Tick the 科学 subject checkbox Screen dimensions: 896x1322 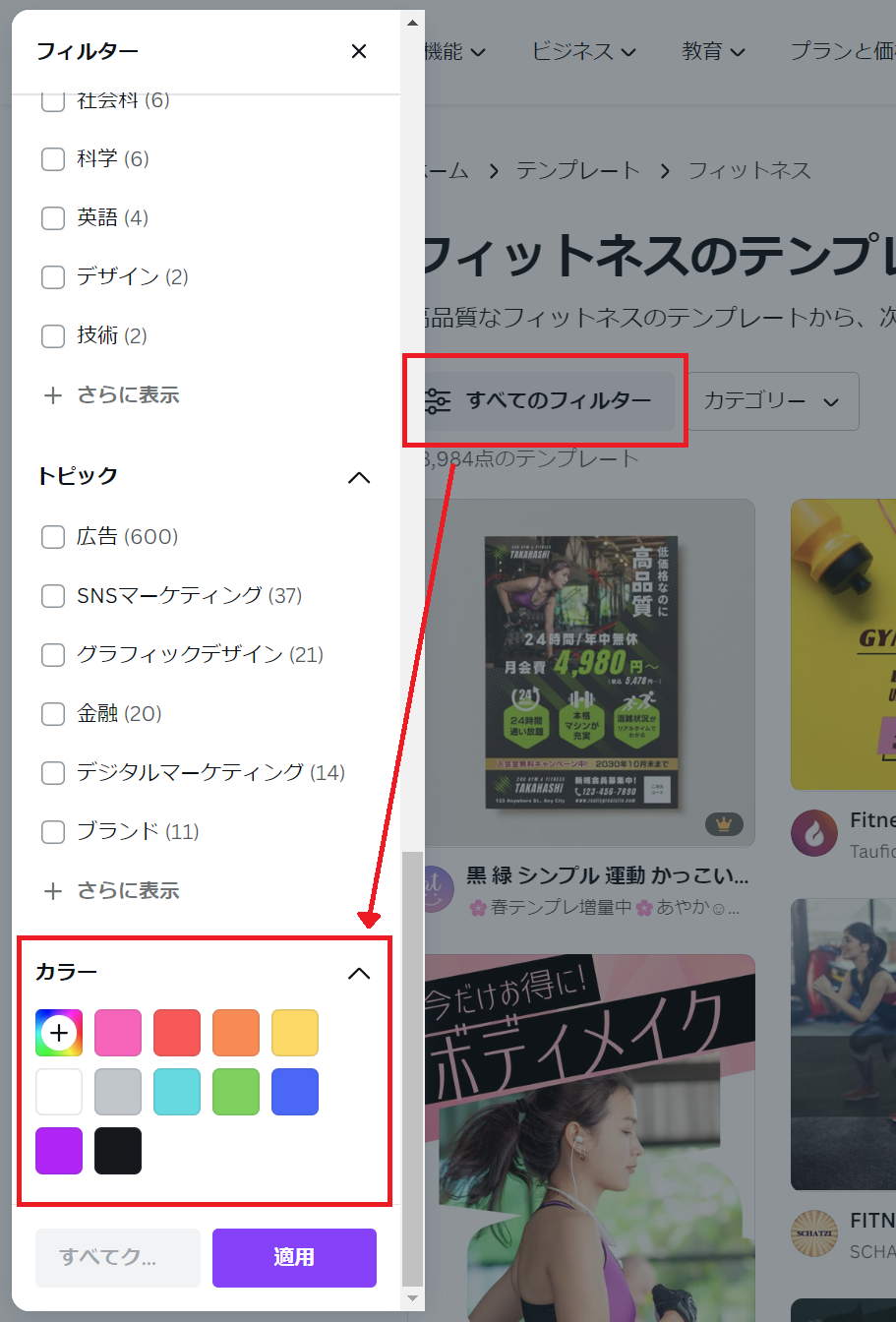click(x=53, y=159)
